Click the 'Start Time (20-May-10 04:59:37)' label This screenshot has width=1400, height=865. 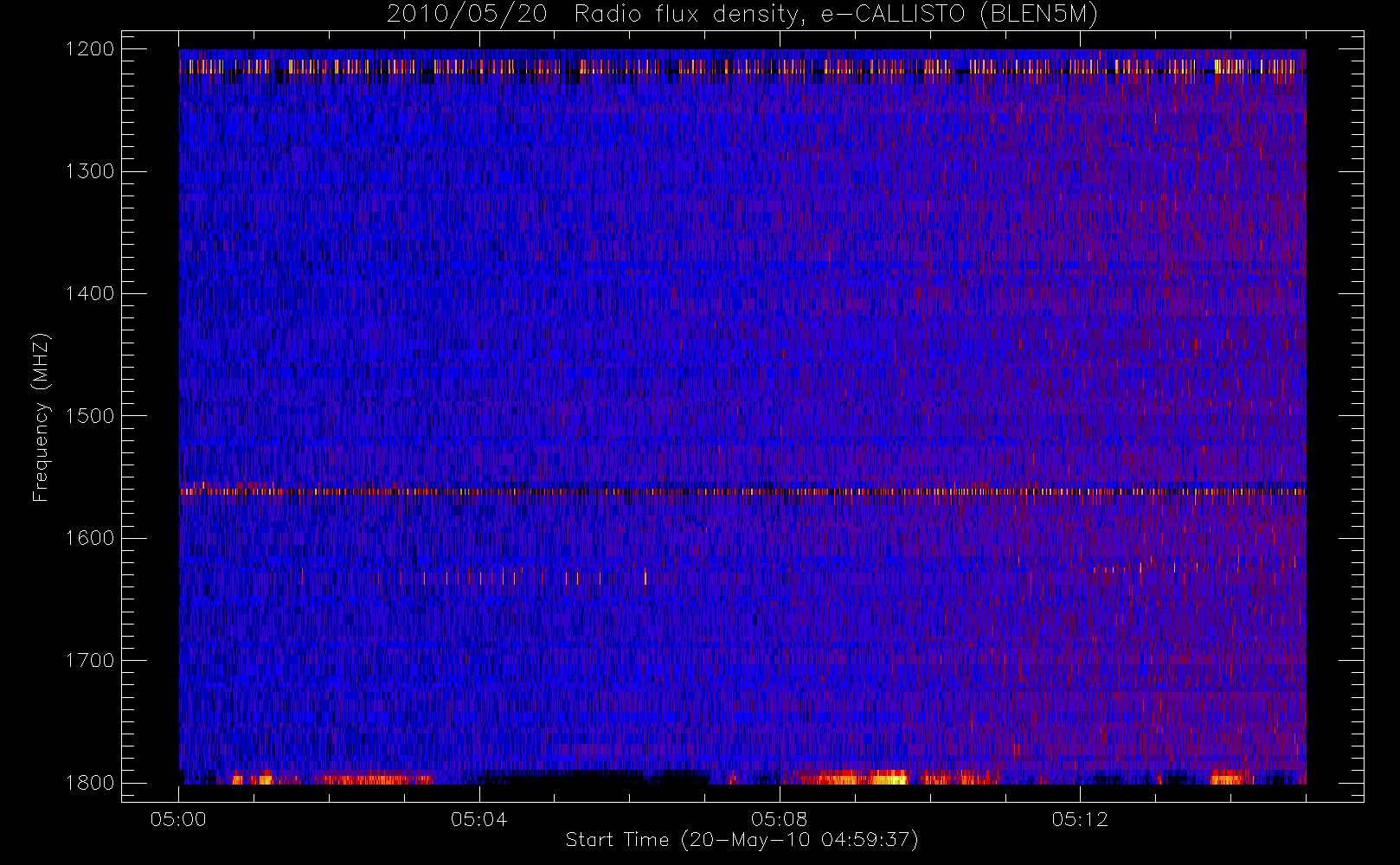pyautogui.click(x=742, y=840)
